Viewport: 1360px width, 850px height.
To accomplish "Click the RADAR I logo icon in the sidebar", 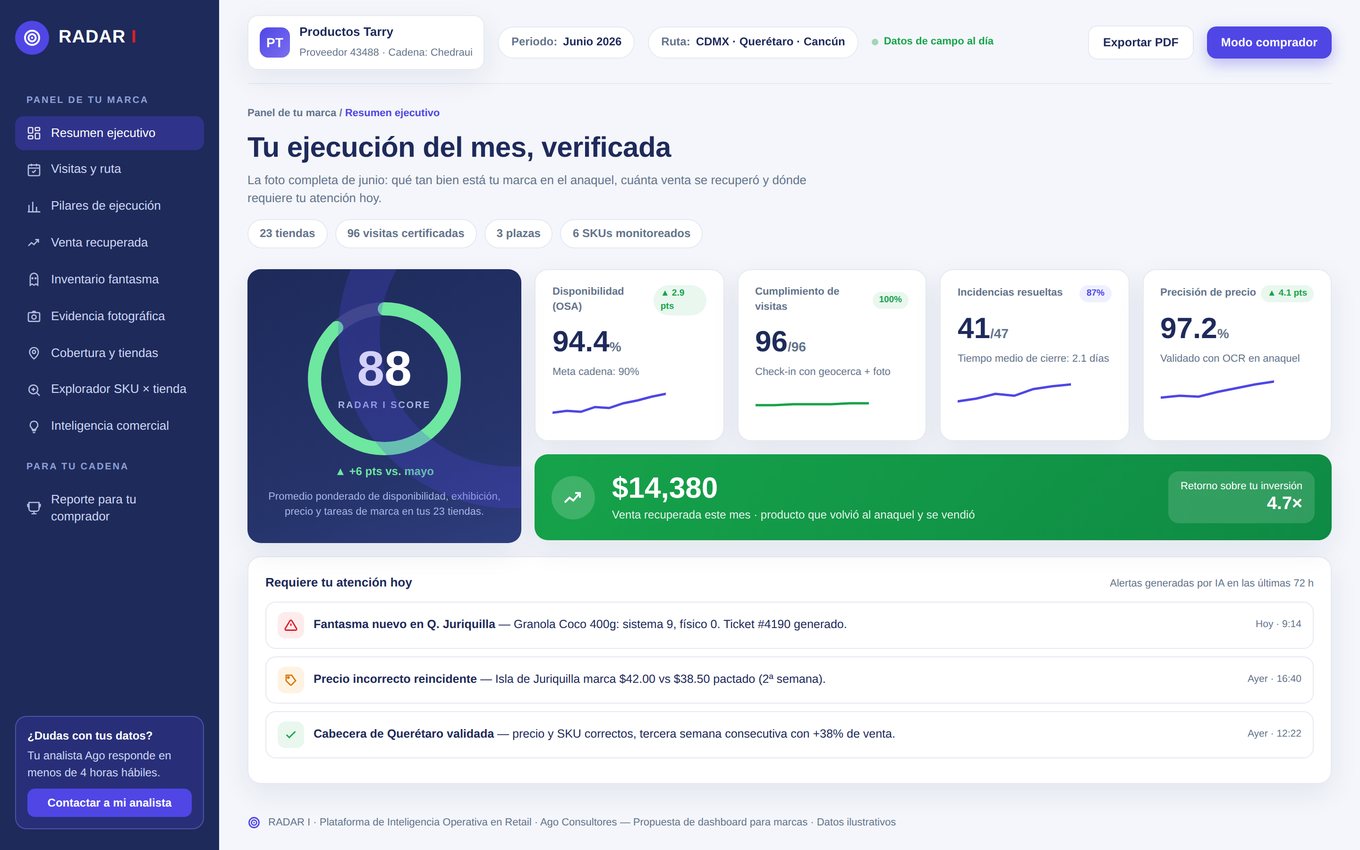I will [32, 38].
